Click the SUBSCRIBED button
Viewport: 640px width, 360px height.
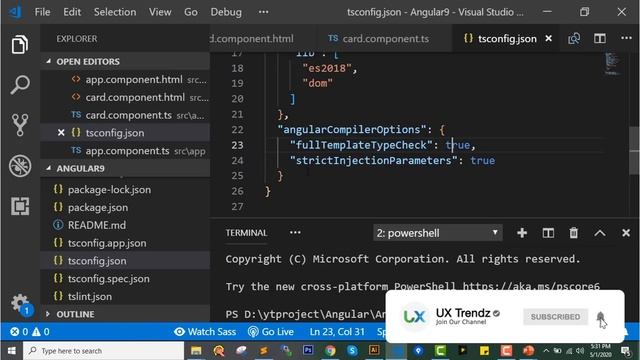coord(555,317)
